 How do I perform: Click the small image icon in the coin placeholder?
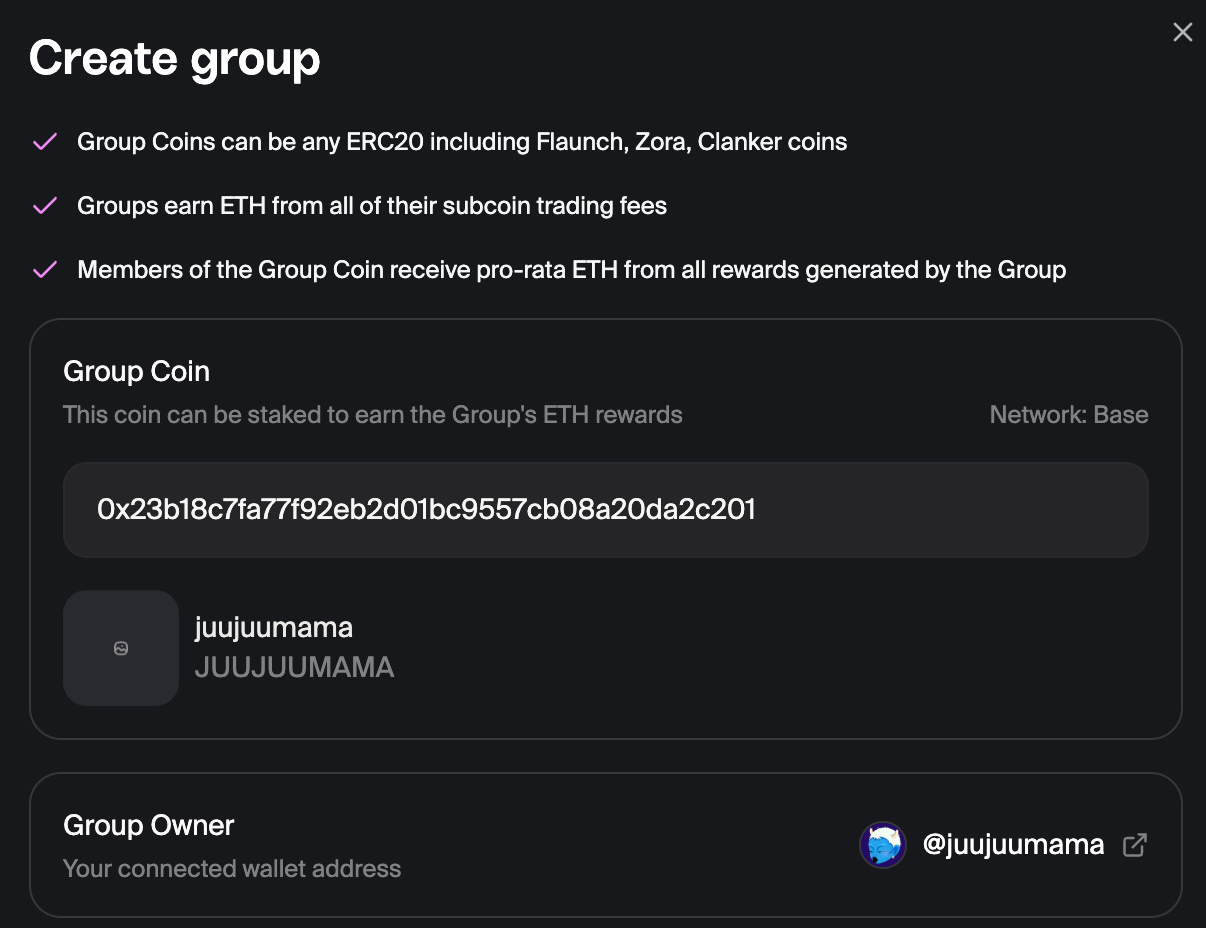tap(121, 648)
